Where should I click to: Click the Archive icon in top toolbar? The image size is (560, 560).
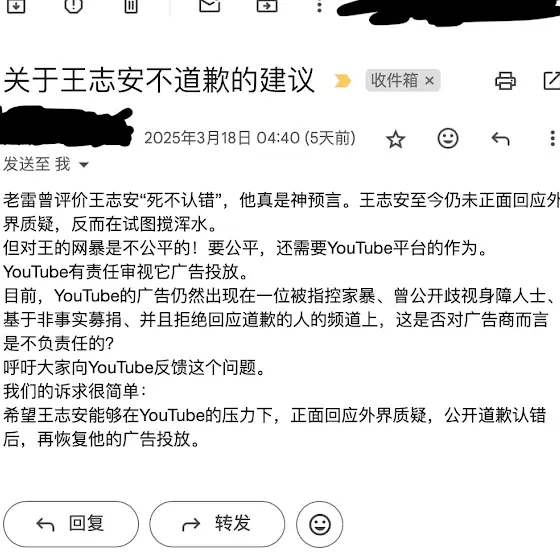click(16, 5)
